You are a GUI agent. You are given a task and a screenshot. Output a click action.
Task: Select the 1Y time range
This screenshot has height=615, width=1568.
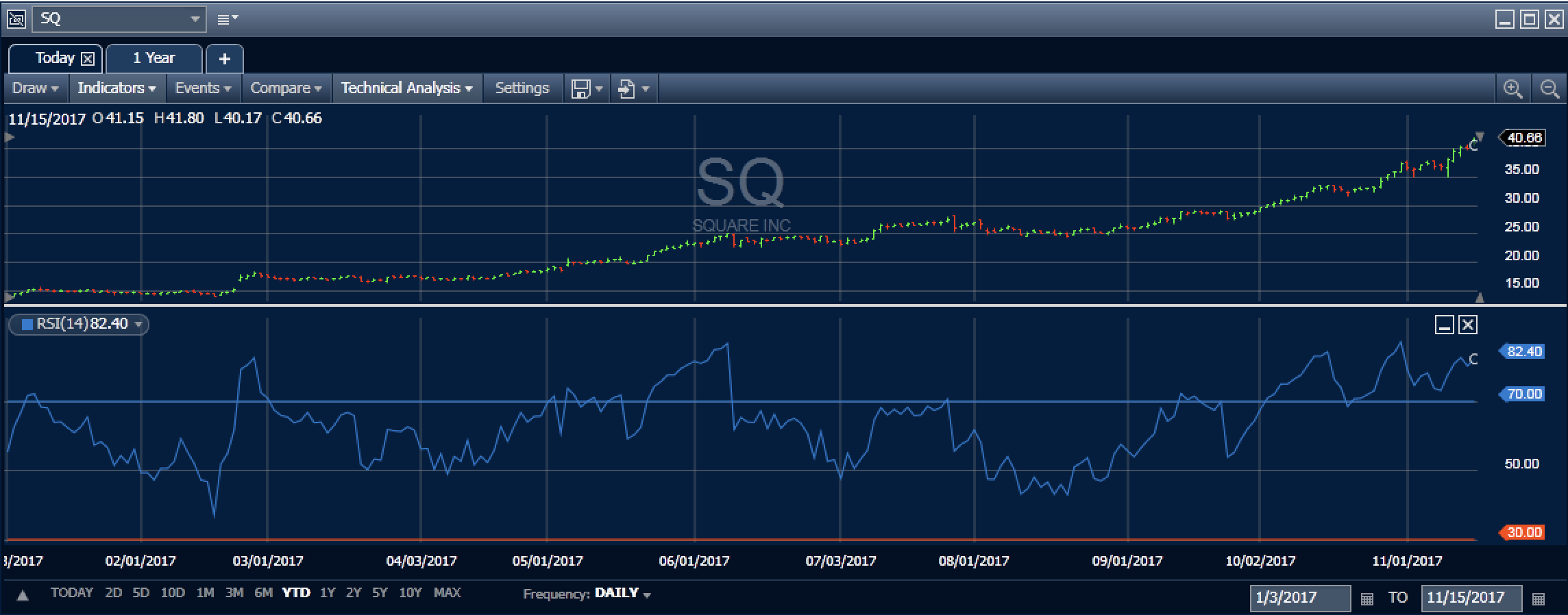click(x=328, y=593)
